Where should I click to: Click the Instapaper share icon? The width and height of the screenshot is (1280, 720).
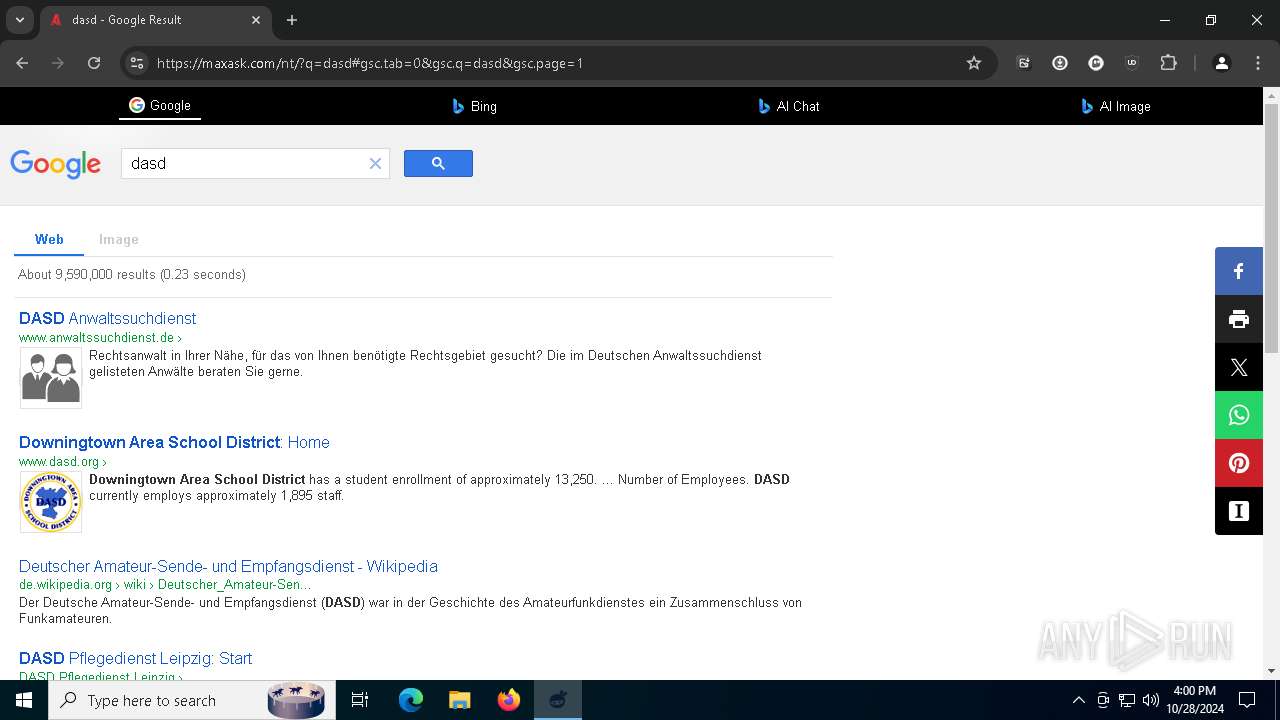pos(1239,511)
